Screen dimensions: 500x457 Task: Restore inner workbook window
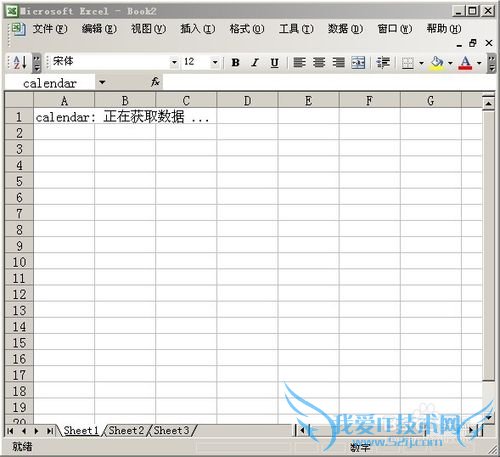tap(473, 43)
